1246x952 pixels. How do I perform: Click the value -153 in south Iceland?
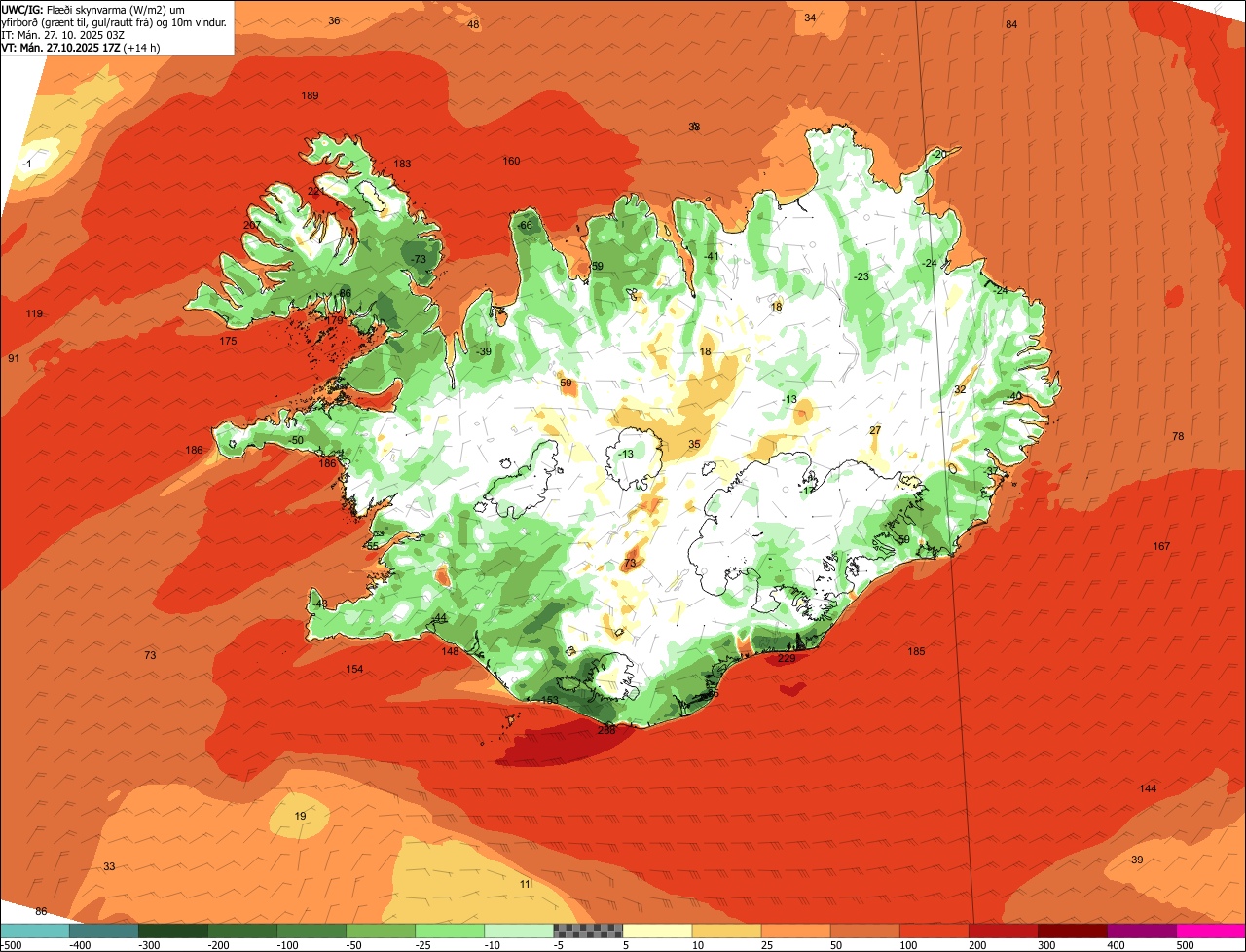click(548, 701)
